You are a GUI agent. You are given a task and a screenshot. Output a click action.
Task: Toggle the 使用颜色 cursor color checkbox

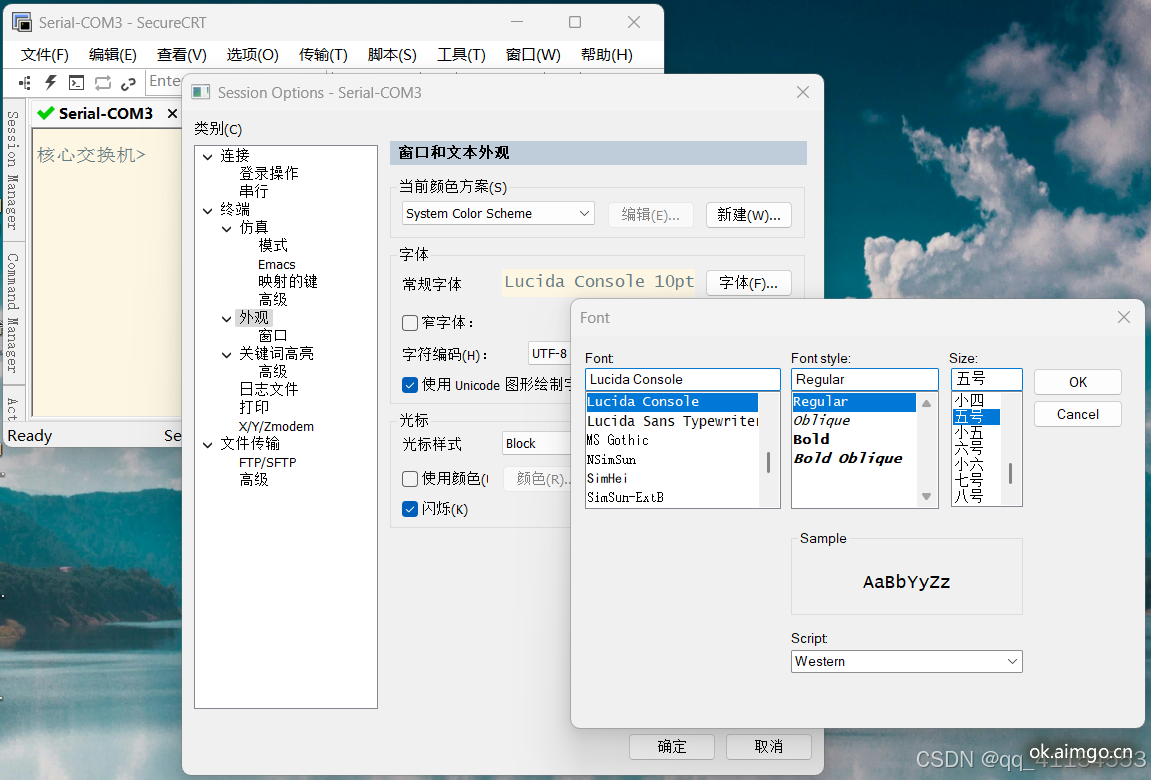pyautogui.click(x=410, y=479)
